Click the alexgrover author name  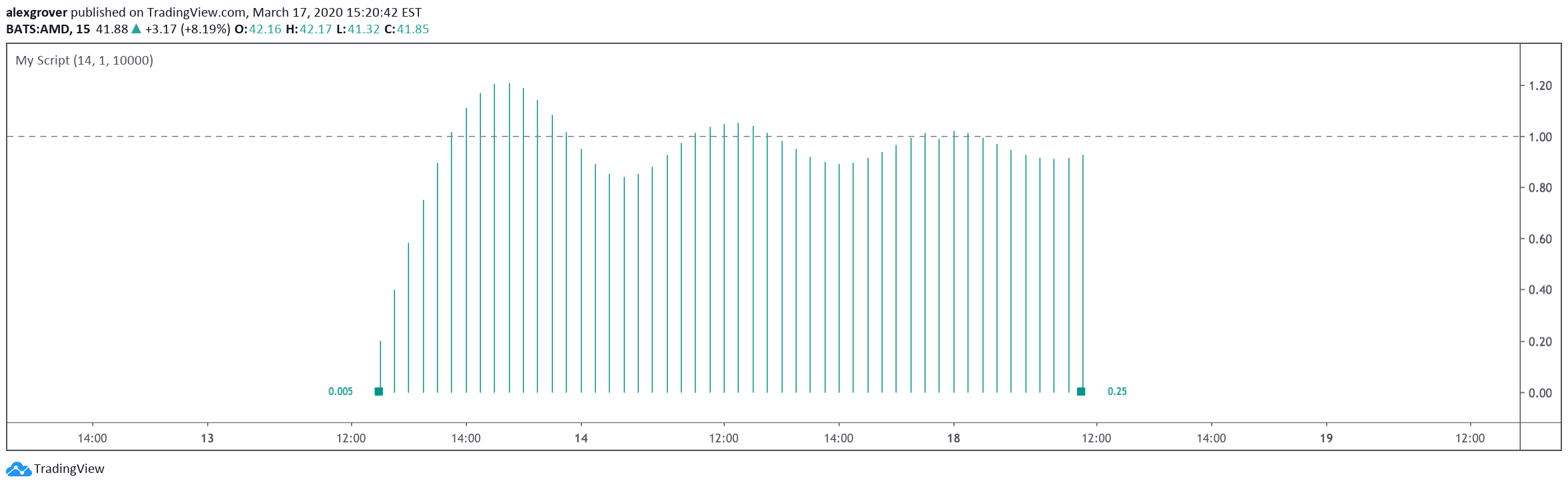[x=37, y=13]
